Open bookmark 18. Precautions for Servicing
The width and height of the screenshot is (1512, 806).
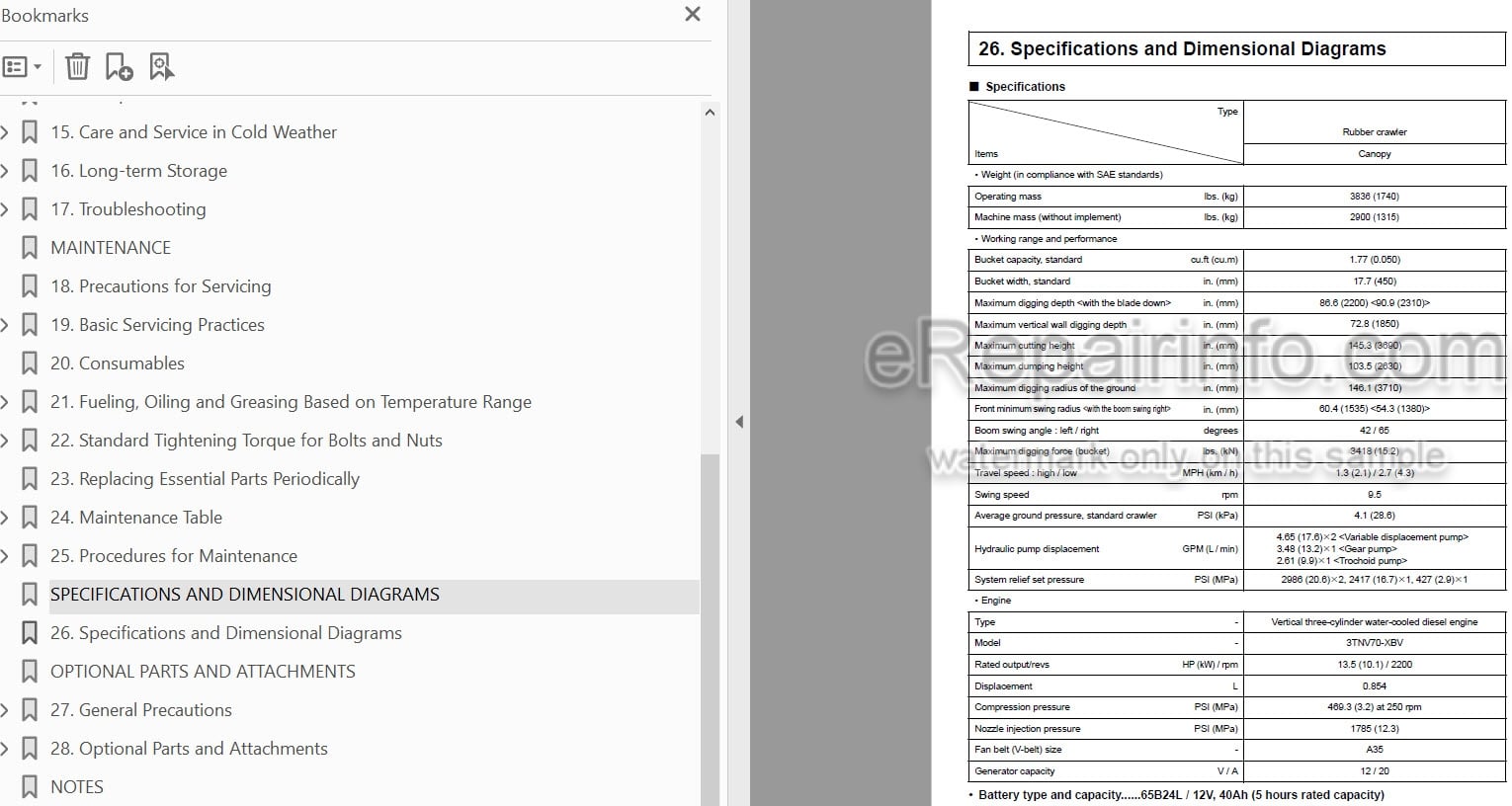pyautogui.click(x=161, y=286)
